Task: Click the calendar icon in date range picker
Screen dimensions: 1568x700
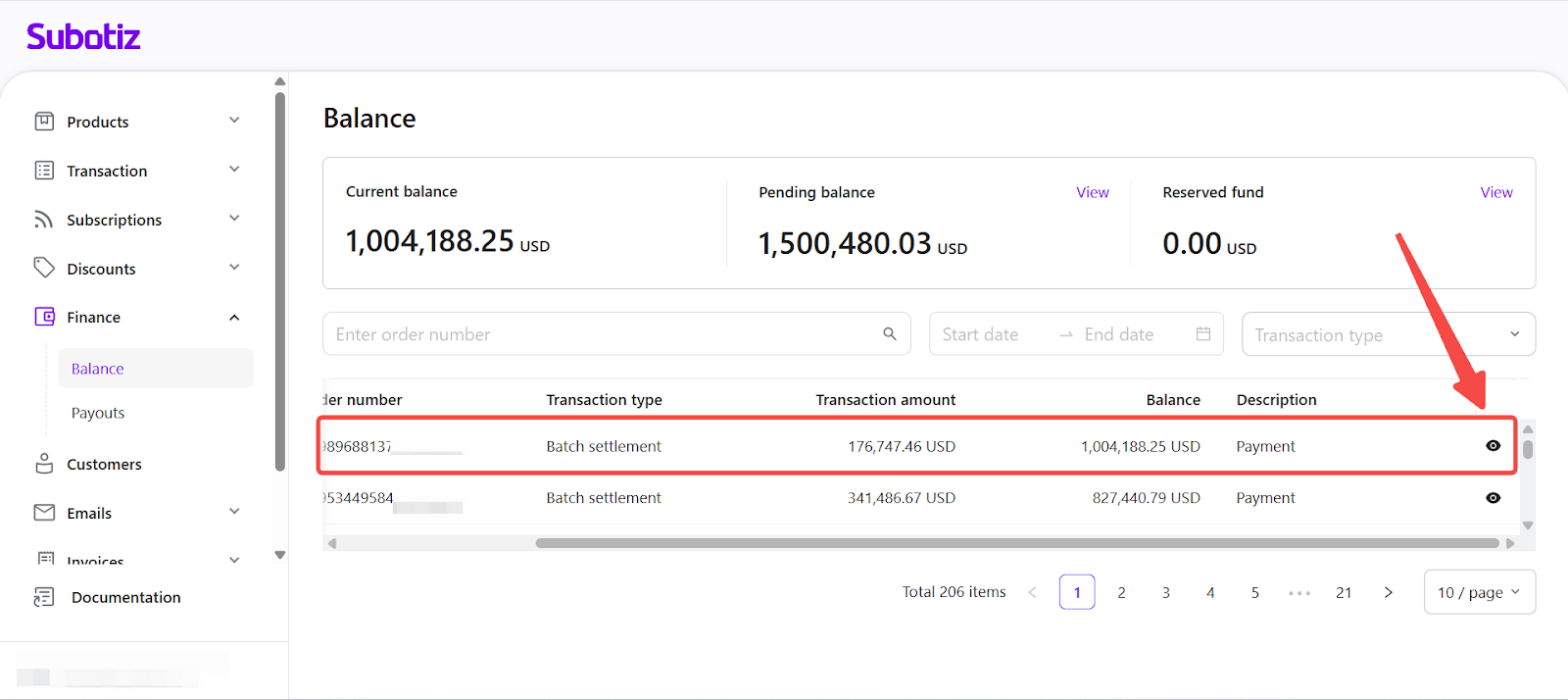Action: coord(1203,334)
